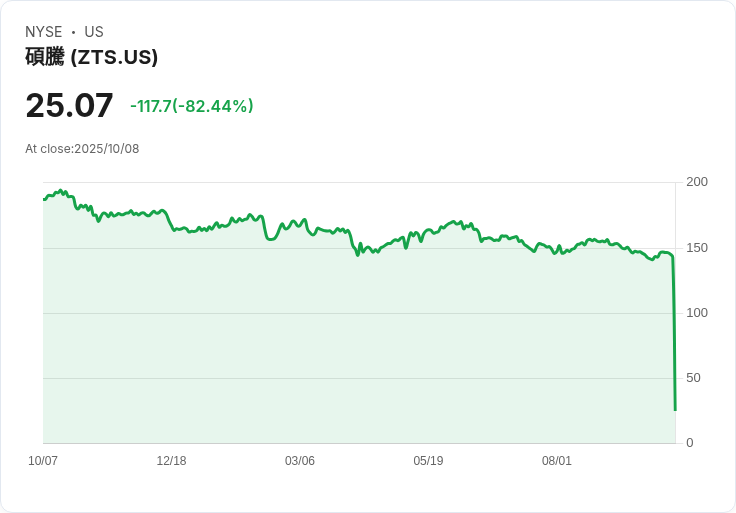Click the -117.7(-82.44%) price change text
Viewport: 736px width, 513px height.
coord(192,106)
